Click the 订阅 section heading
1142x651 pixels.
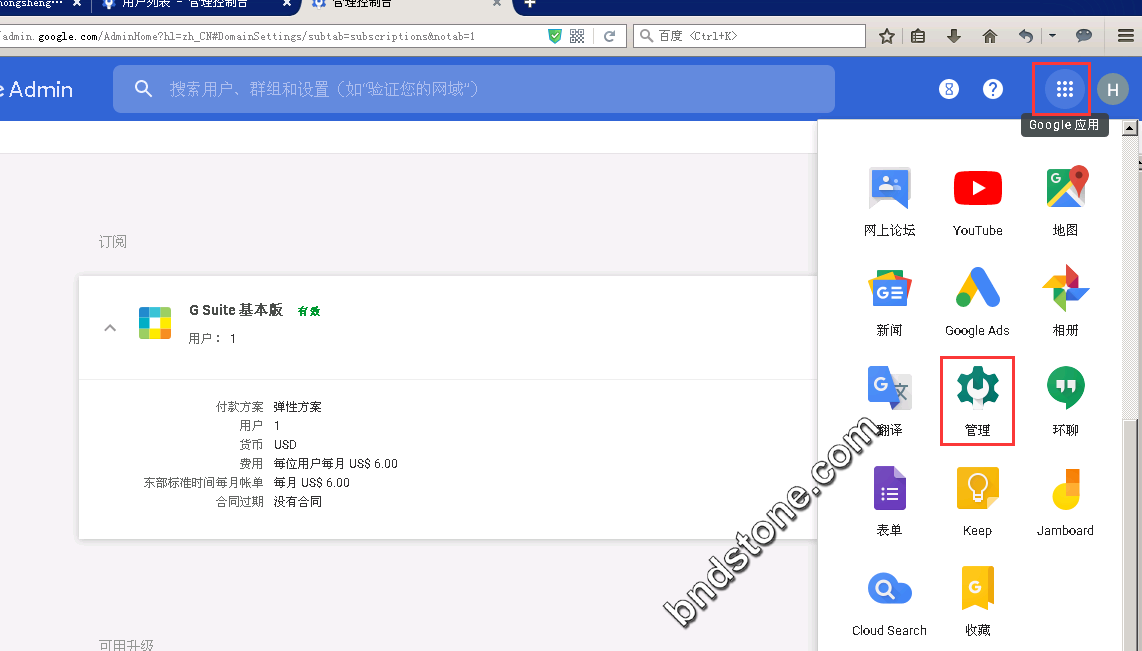pos(113,242)
